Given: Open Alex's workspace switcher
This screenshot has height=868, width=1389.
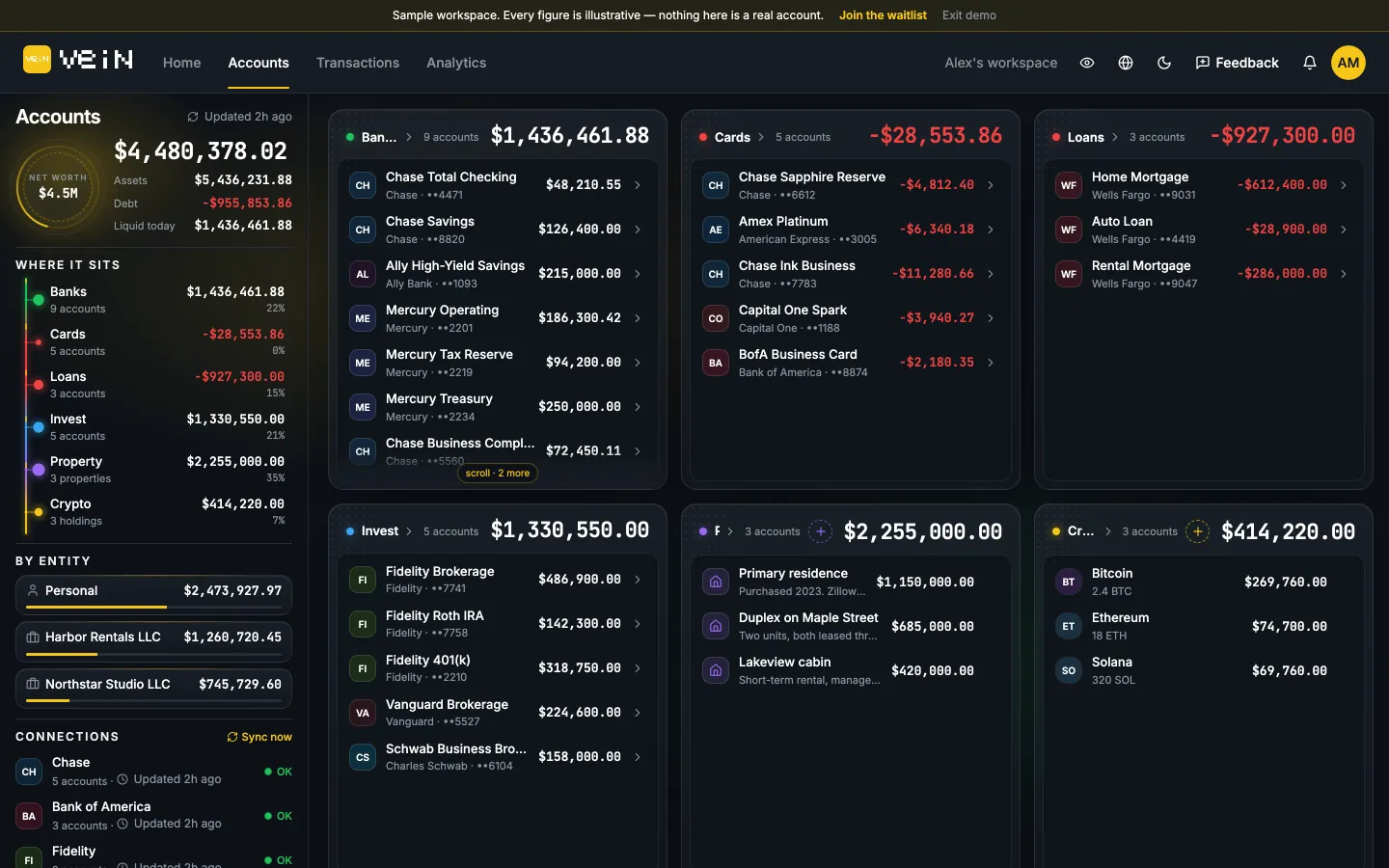Looking at the screenshot, I should [x=1001, y=63].
